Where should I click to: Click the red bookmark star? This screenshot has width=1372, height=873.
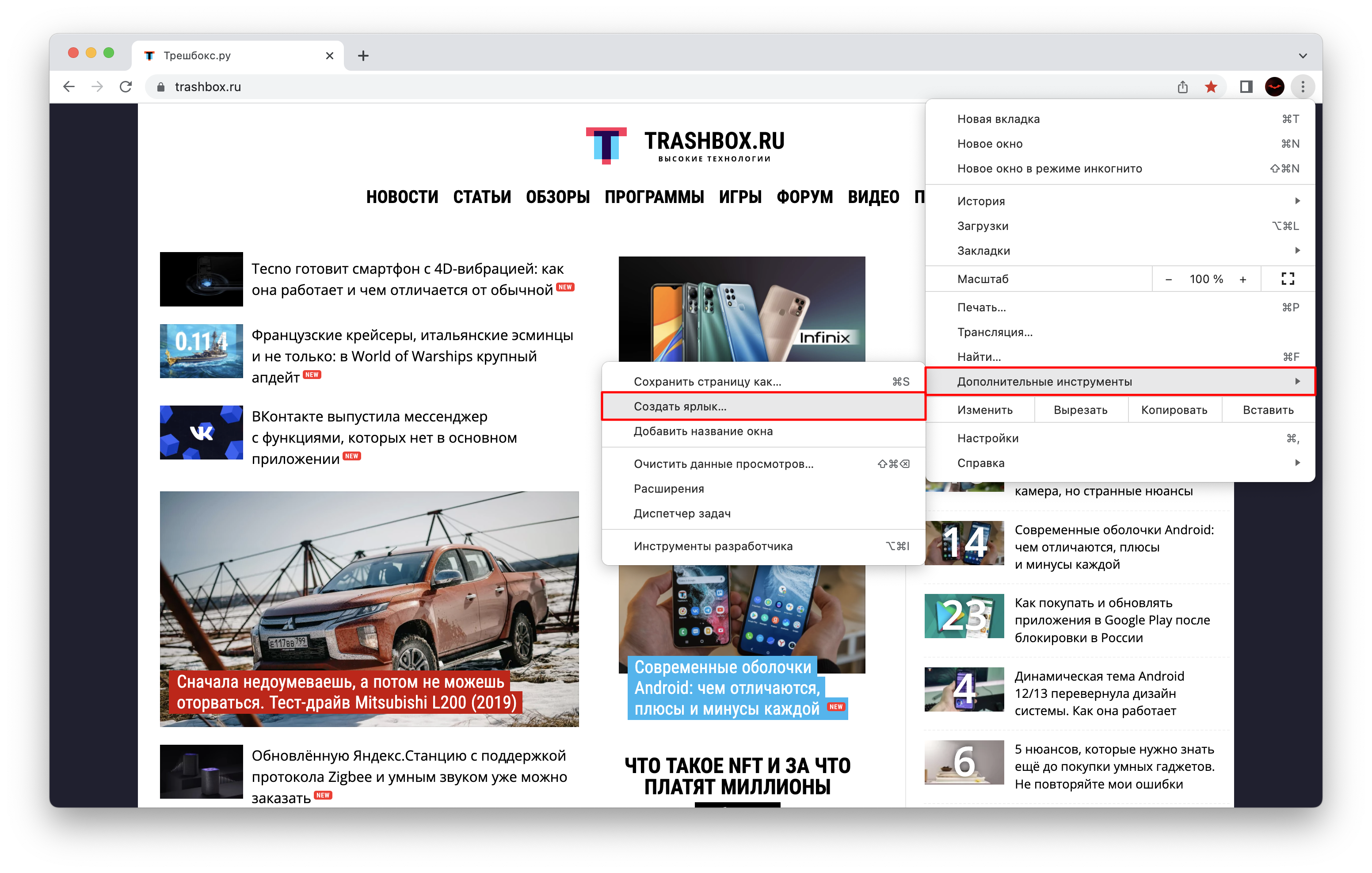coord(1211,87)
